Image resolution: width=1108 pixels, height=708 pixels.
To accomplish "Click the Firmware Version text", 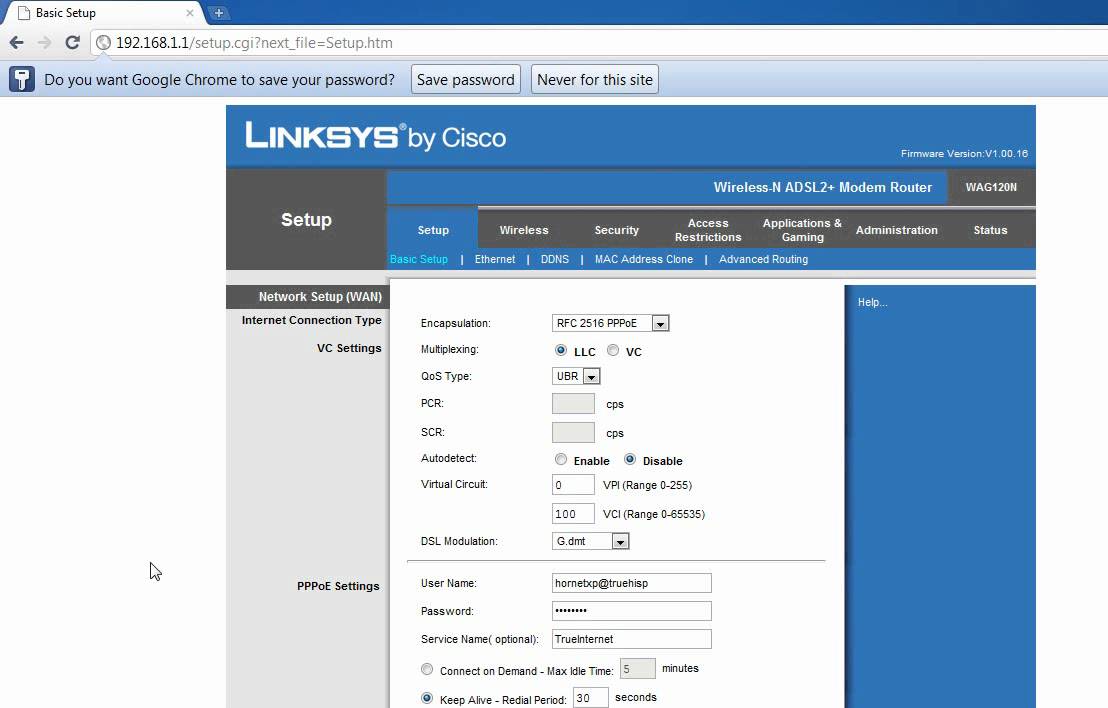I will tap(964, 153).
